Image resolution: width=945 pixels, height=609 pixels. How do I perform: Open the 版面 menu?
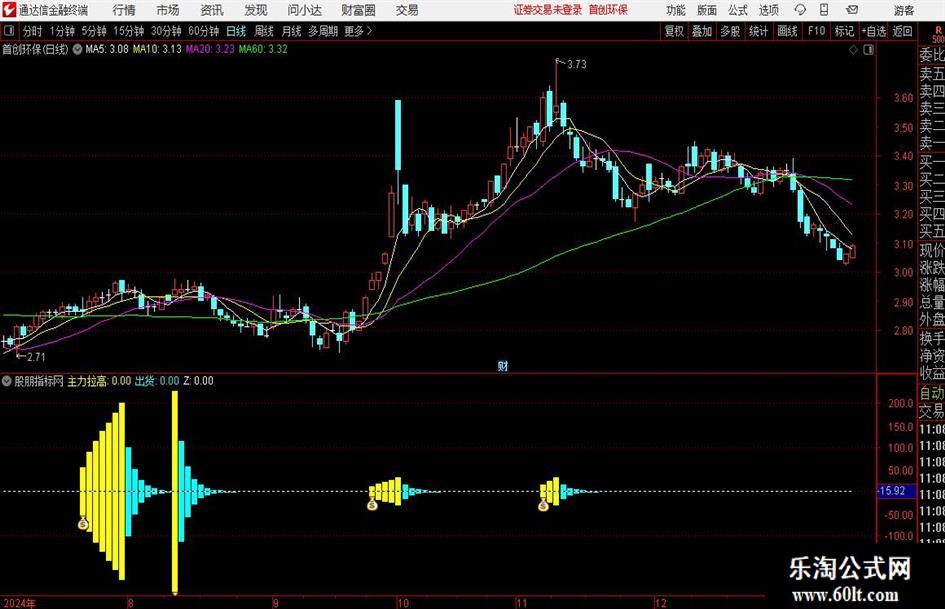pyautogui.click(x=706, y=10)
